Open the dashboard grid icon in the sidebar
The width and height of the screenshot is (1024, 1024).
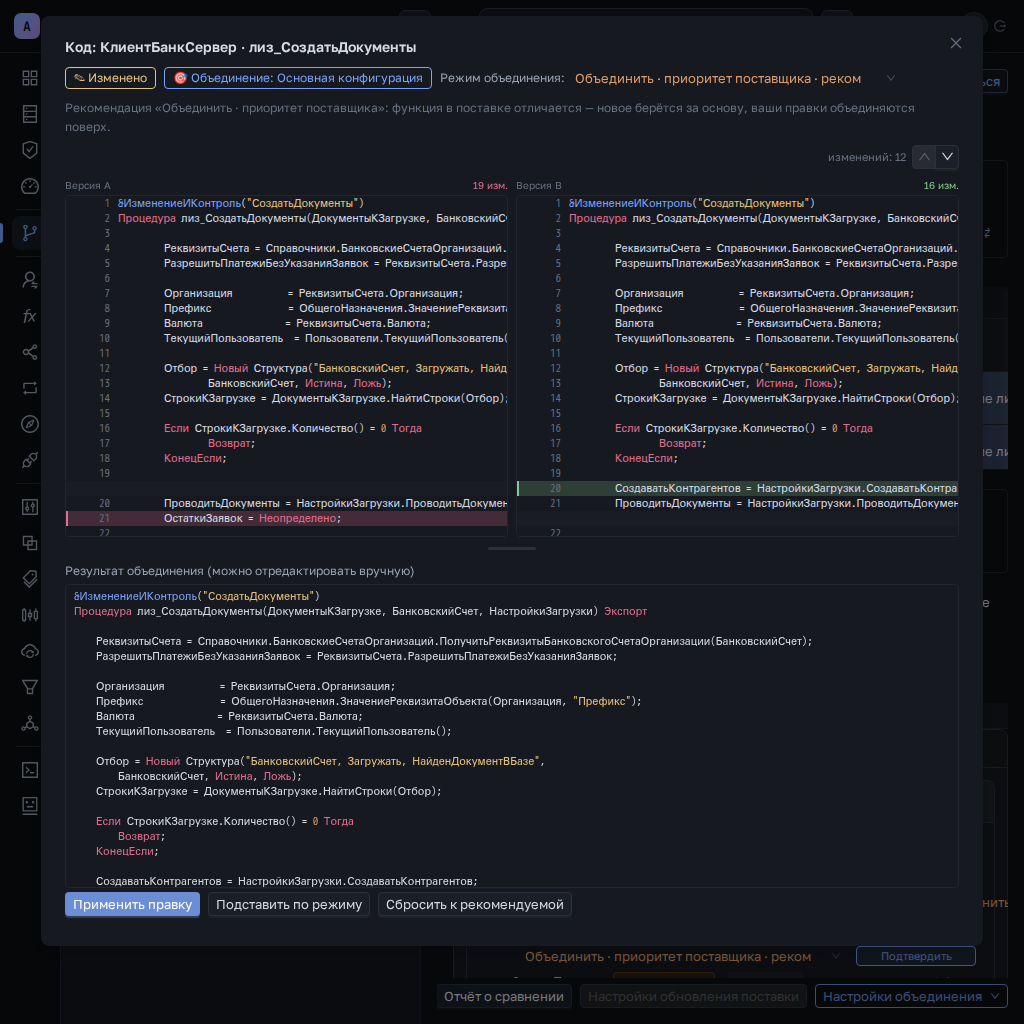point(29,78)
